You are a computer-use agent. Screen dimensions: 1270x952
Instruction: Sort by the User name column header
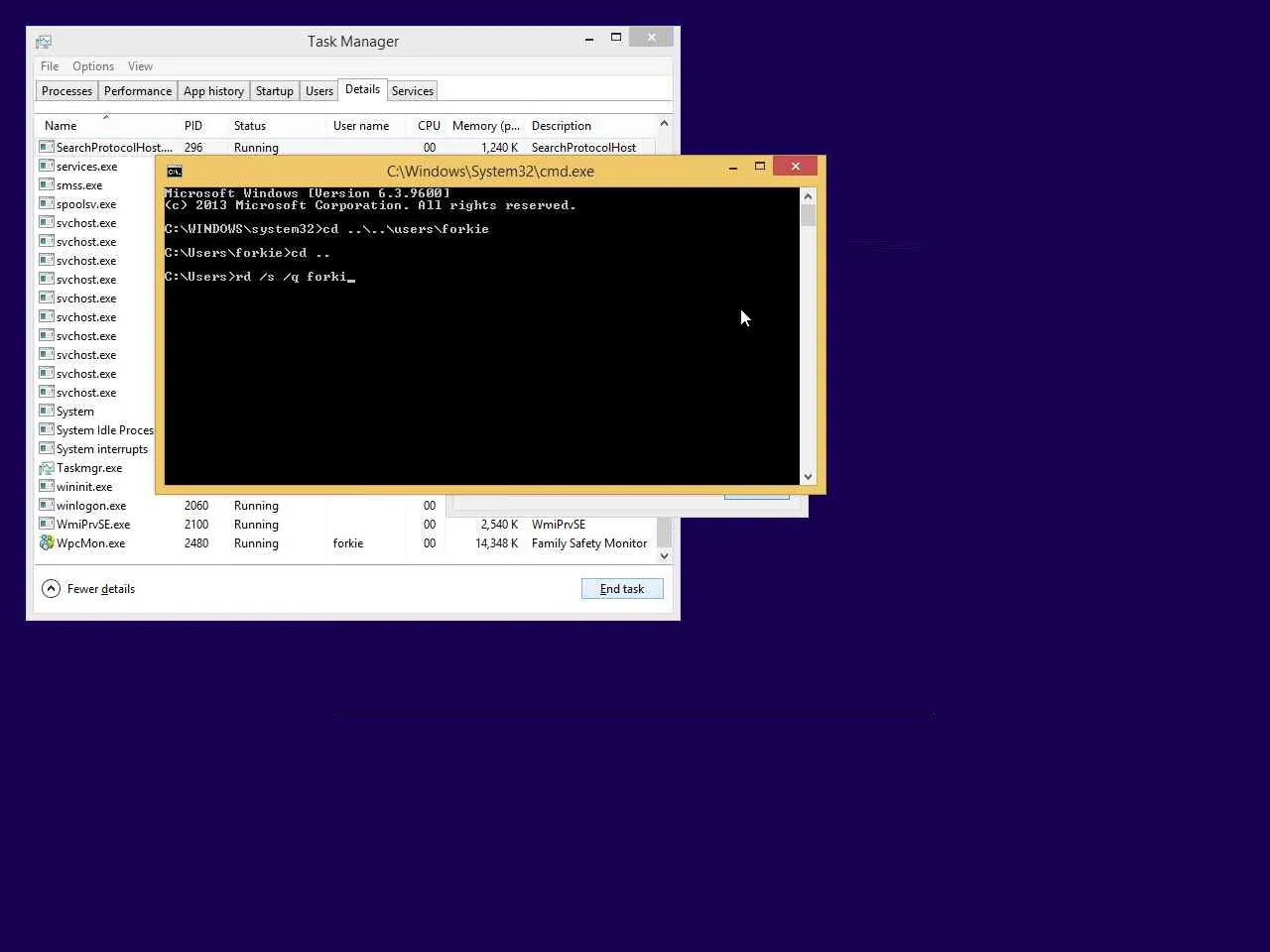[x=361, y=126]
